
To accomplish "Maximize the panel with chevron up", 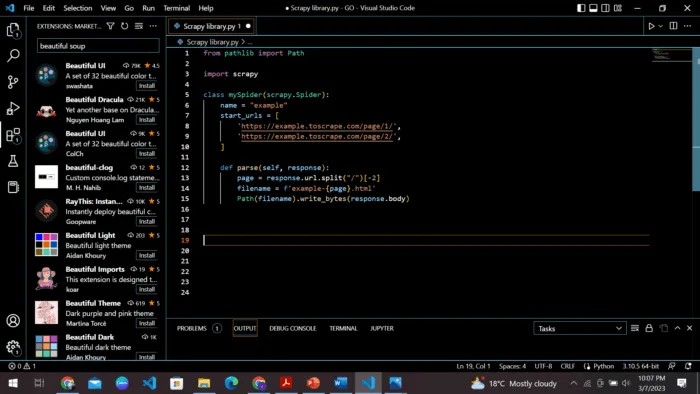I will [x=677, y=328].
